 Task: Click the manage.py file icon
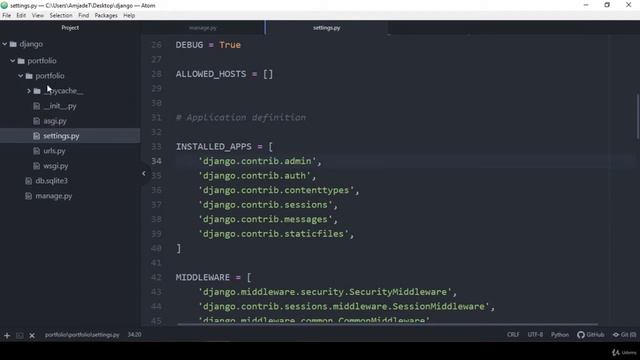[x=28, y=196]
